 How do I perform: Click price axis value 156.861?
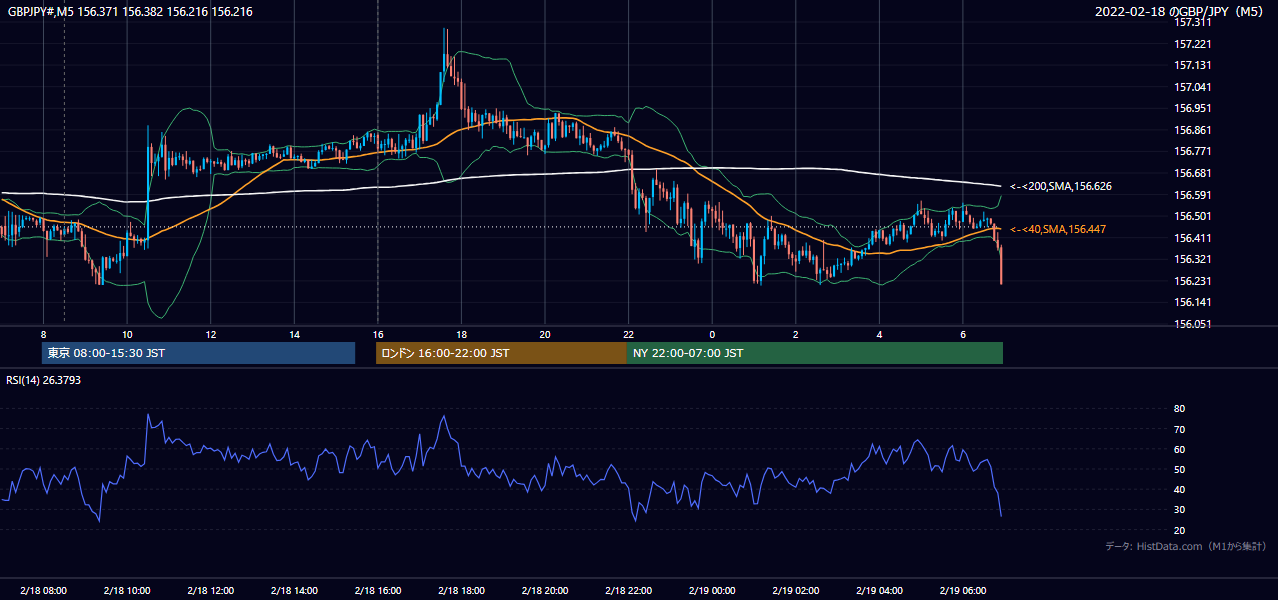(x=1193, y=130)
